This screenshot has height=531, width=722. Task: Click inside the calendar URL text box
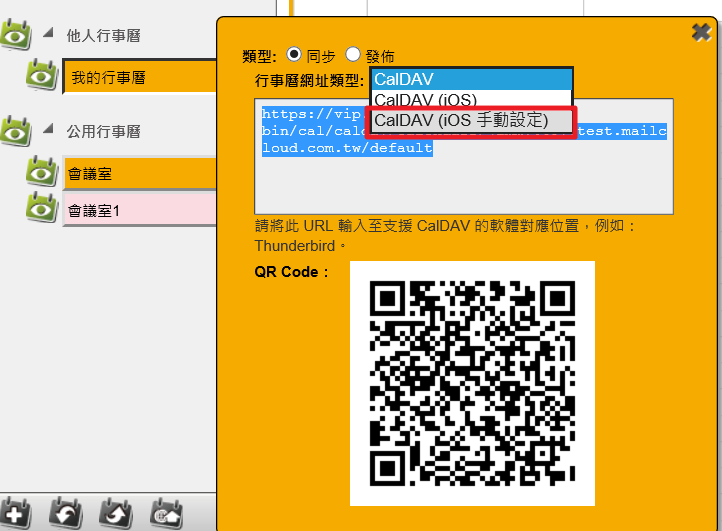coord(464,157)
